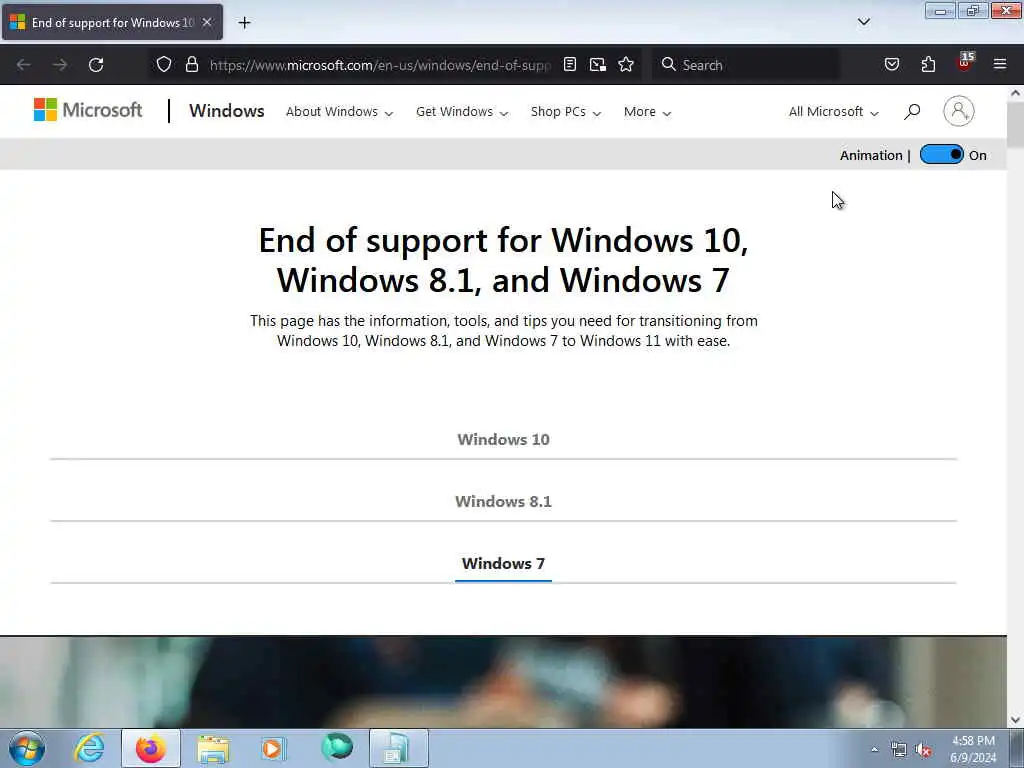Screen dimensions: 1024x768
Task: Select the Windows 7 tab
Action: pyautogui.click(x=504, y=564)
